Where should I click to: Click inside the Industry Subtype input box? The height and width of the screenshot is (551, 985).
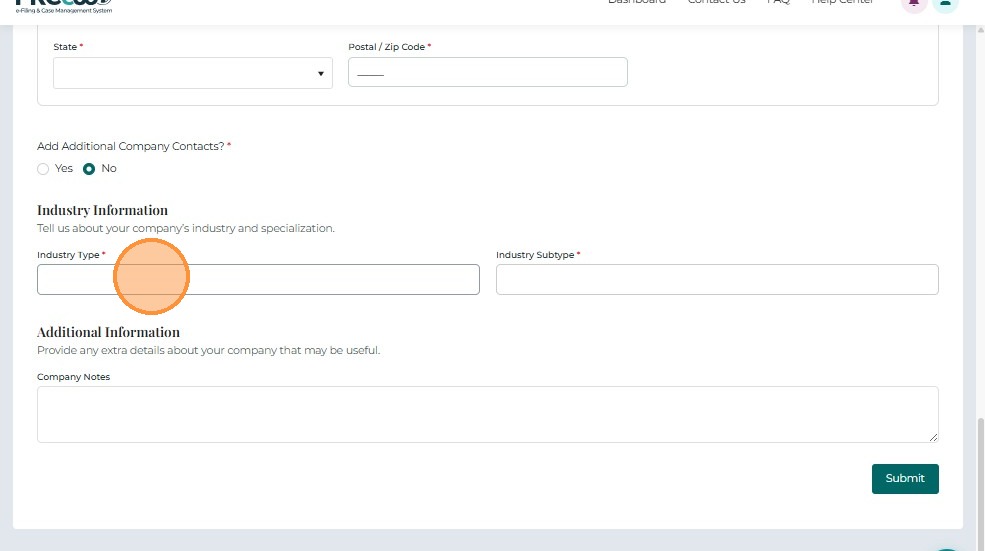[717, 280]
